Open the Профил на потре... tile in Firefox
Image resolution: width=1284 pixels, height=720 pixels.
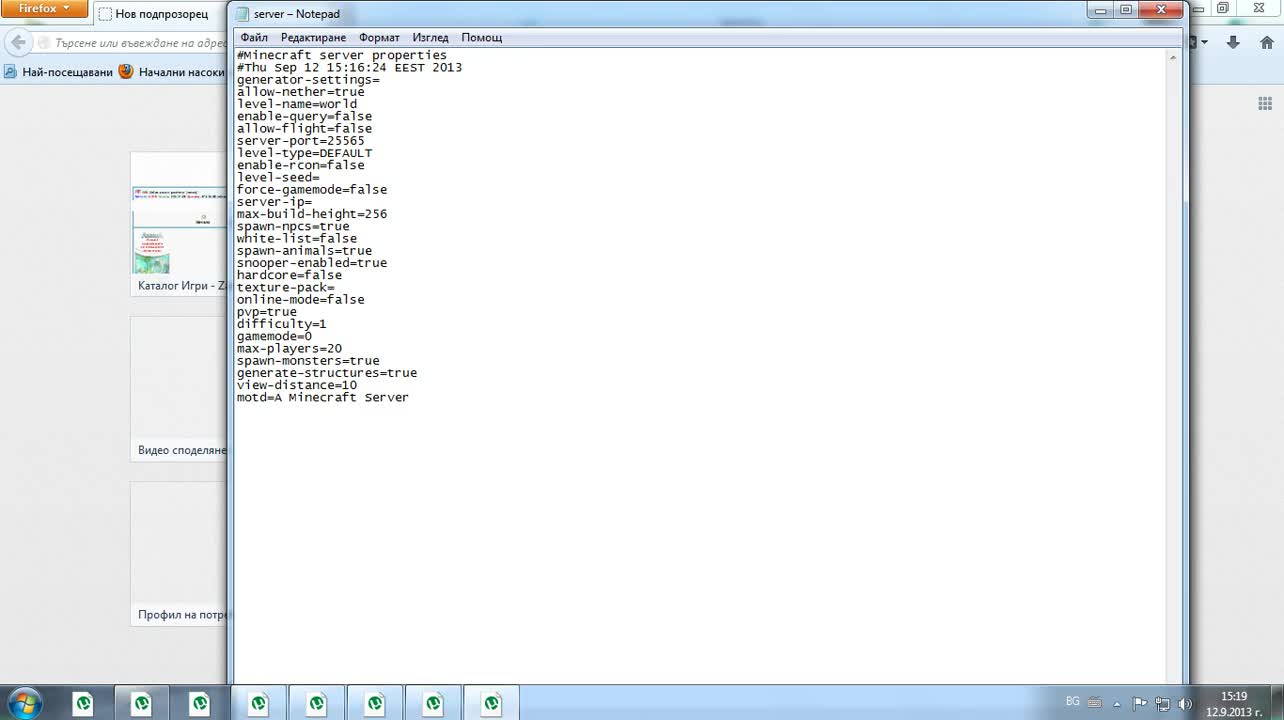point(179,554)
